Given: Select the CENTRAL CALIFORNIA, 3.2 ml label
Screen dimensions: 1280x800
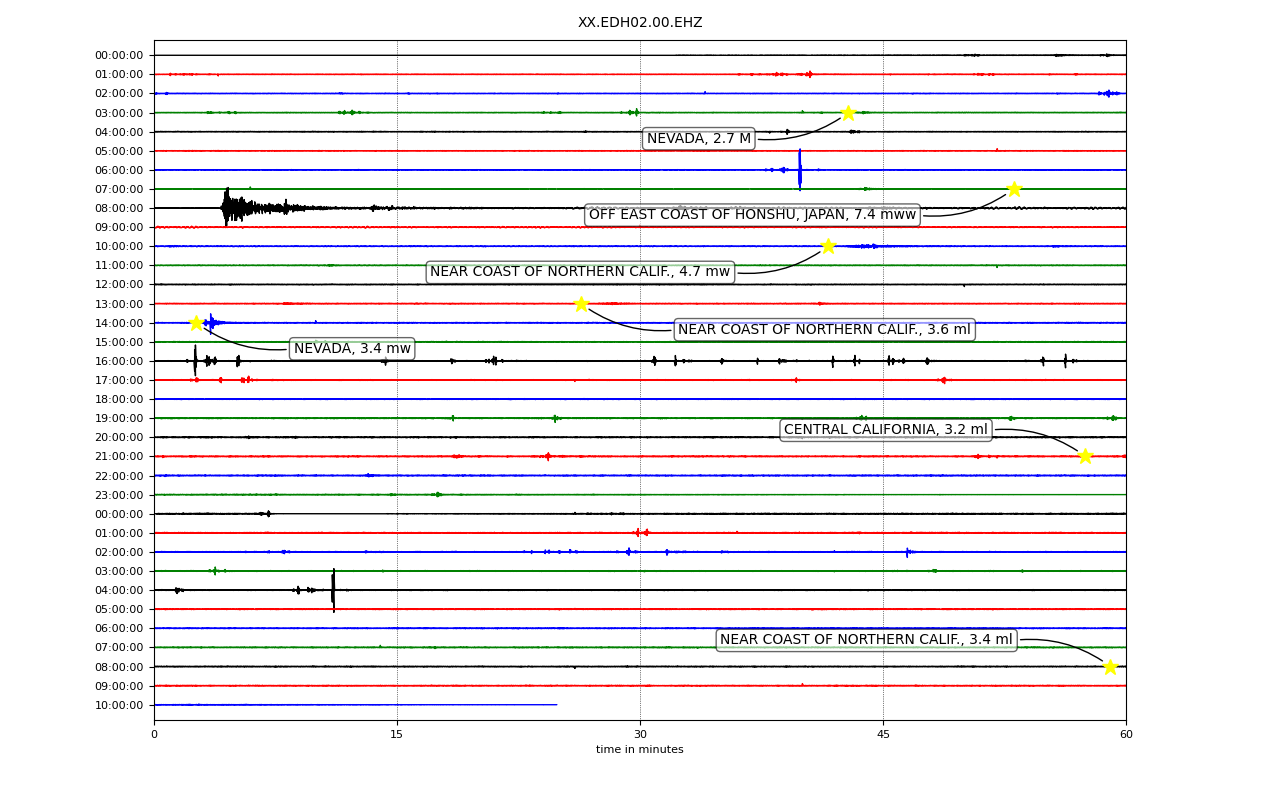Looking at the screenshot, I should (x=886, y=430).
